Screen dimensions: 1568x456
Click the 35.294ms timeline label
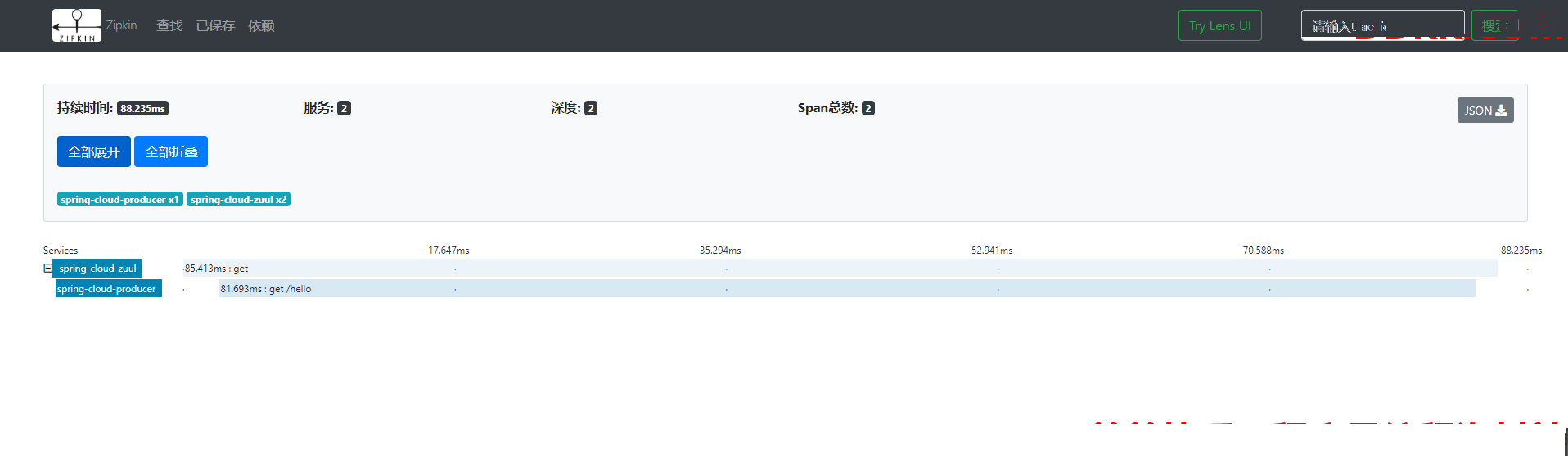720,251
